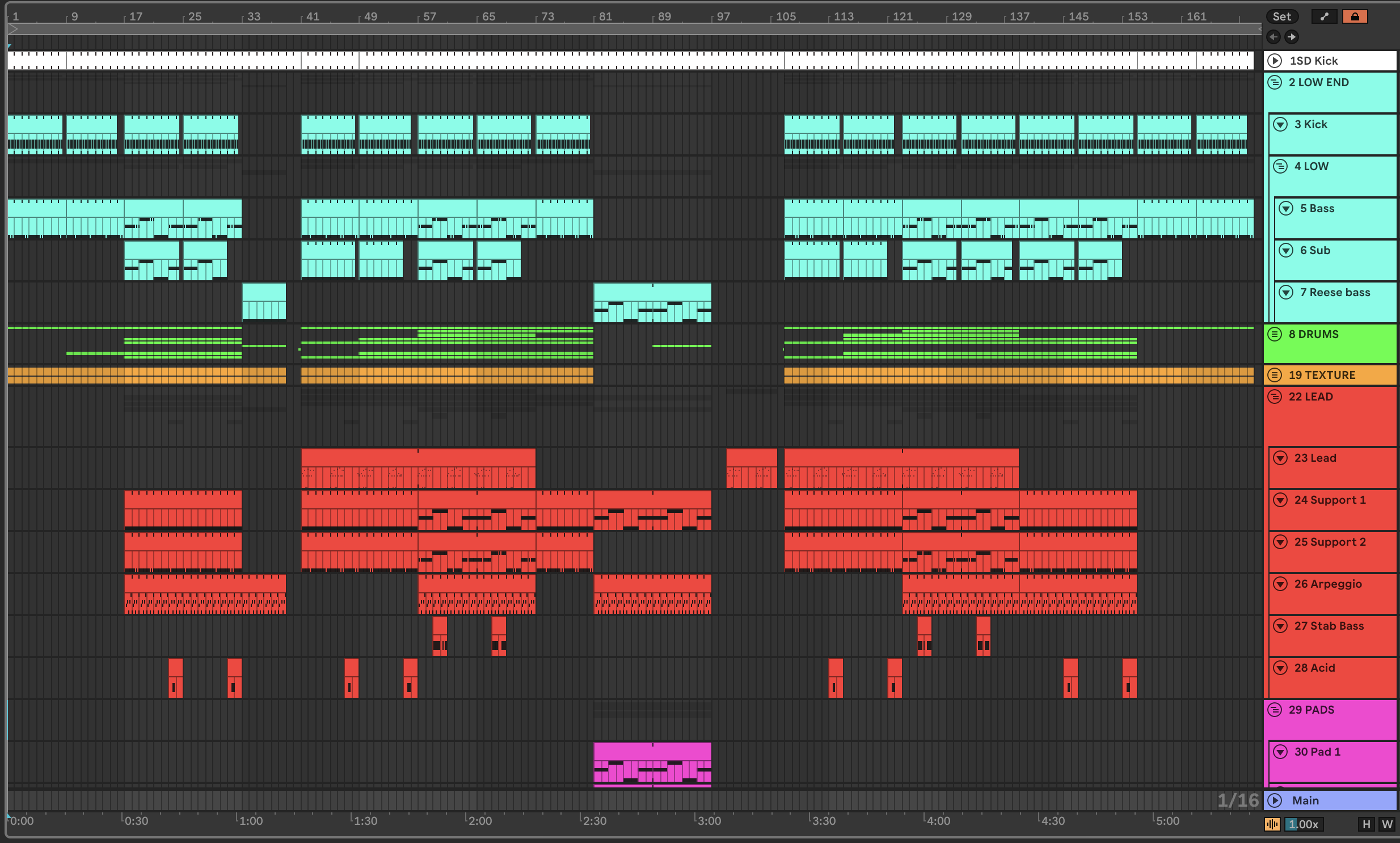Collapse the 2 LOW END group

click(x=1275, y=82)
